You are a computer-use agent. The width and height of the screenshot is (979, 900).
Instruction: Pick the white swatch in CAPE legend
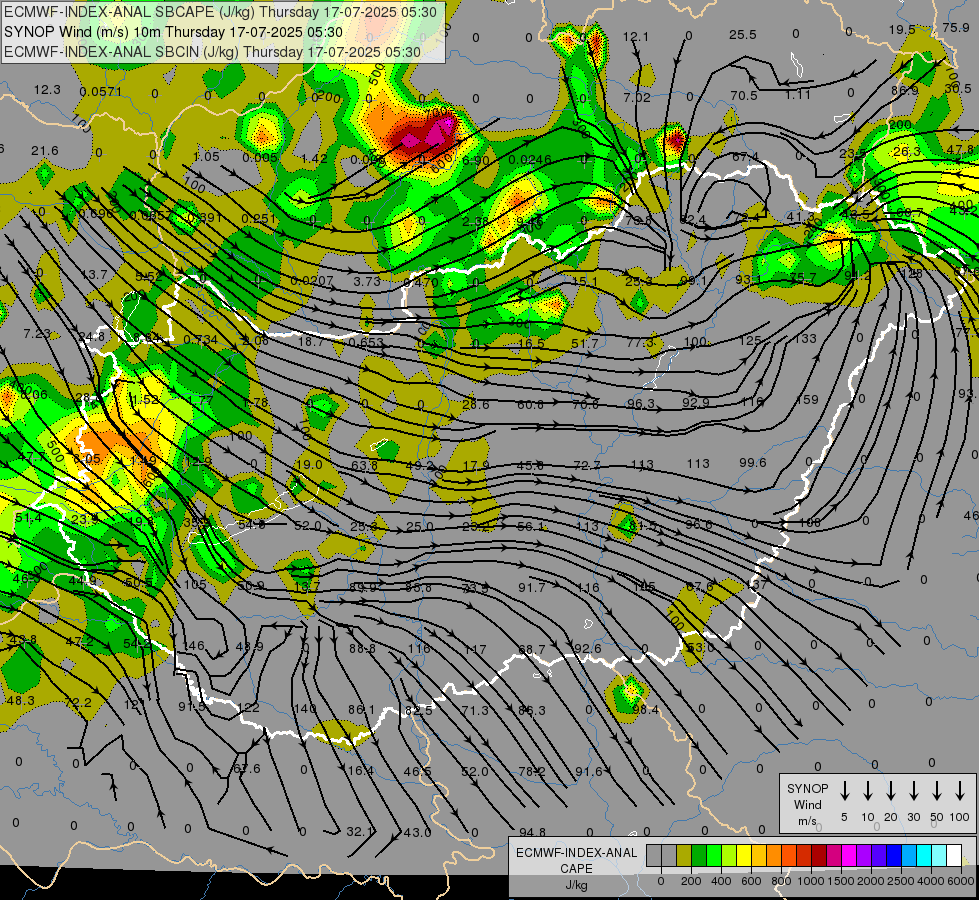953,856
